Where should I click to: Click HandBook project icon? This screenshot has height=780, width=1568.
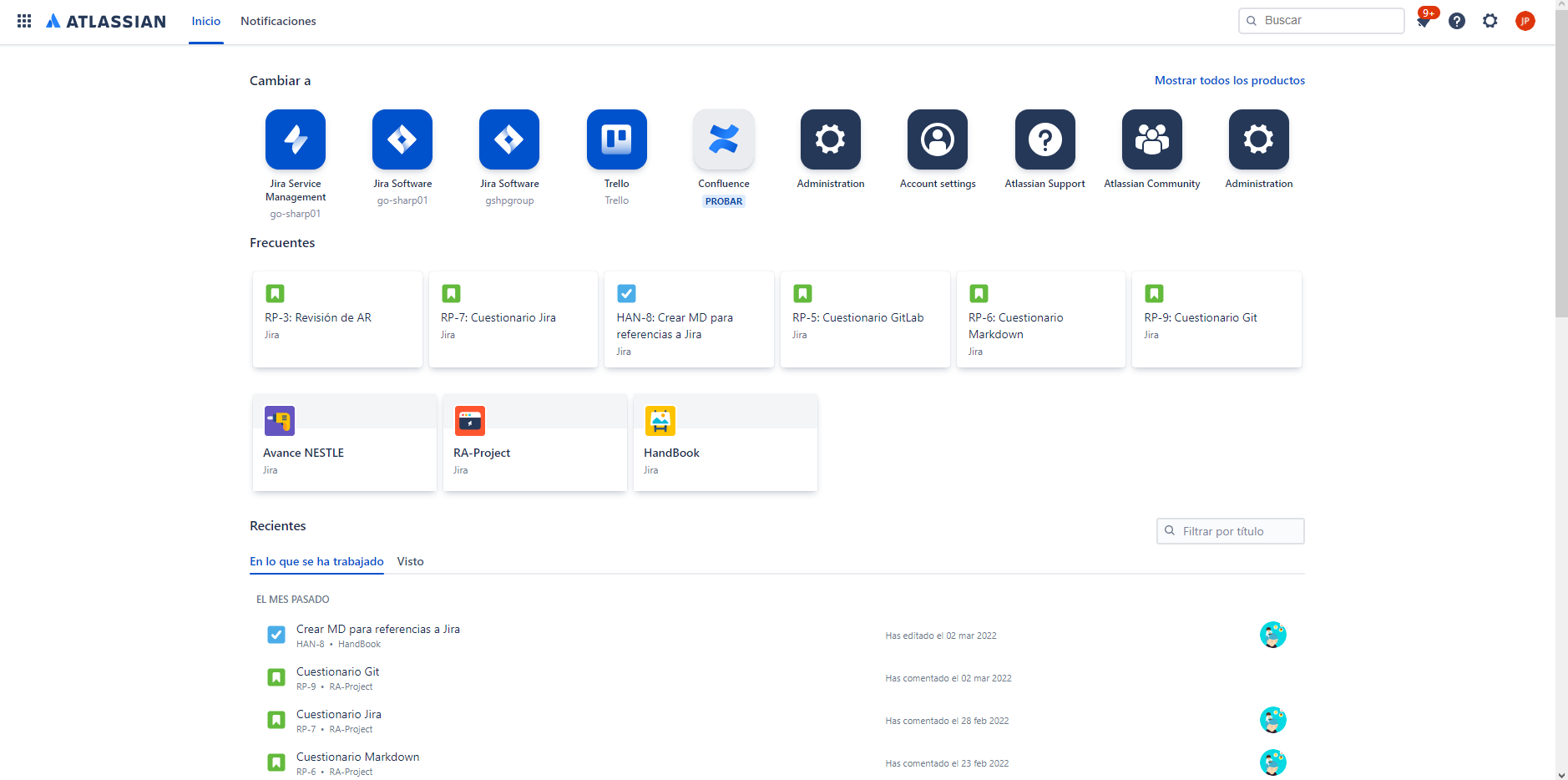[x=660, y=421]
